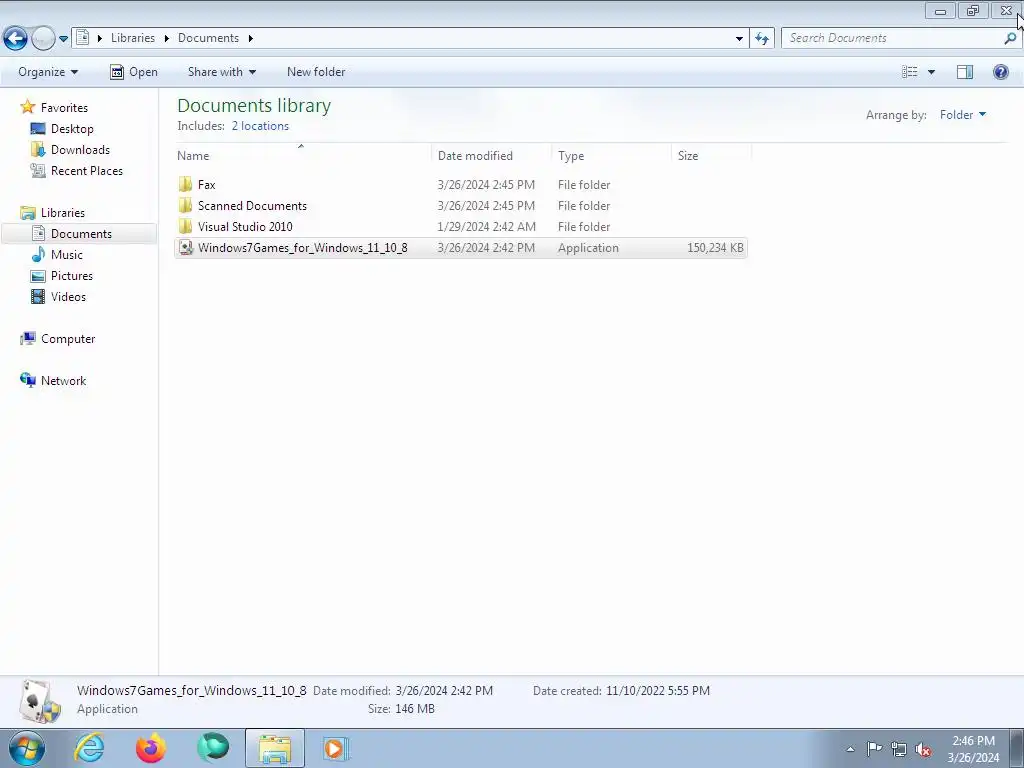Sort by the Type column header

pyautogui.click(x=611, y=155)
